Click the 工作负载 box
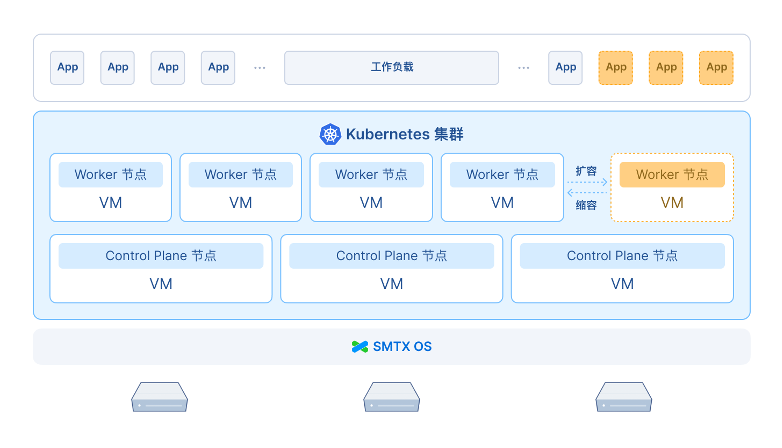This screenshot has height=448, width=782. pos(391,67)
